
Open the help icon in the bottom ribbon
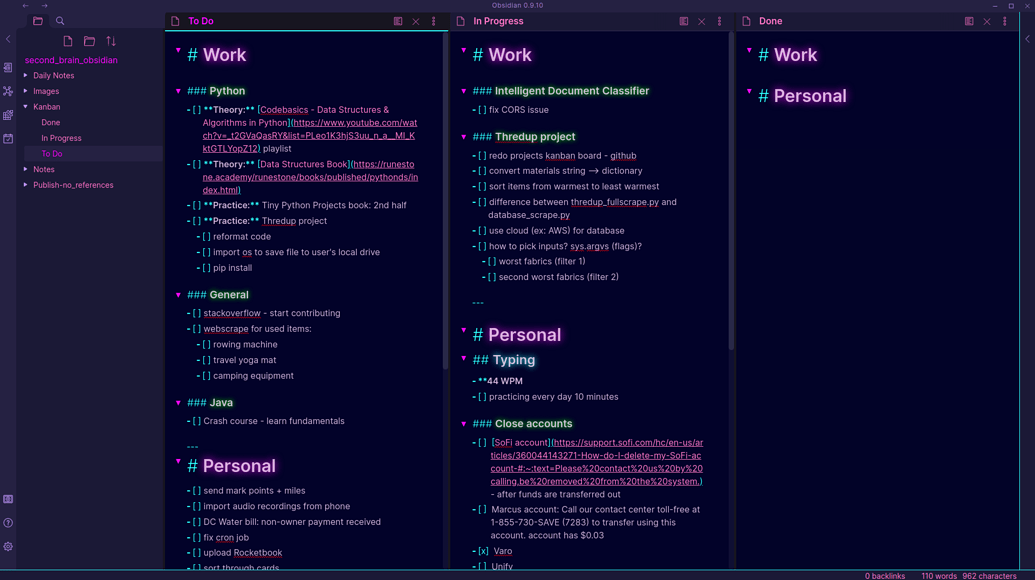[8, 523]
